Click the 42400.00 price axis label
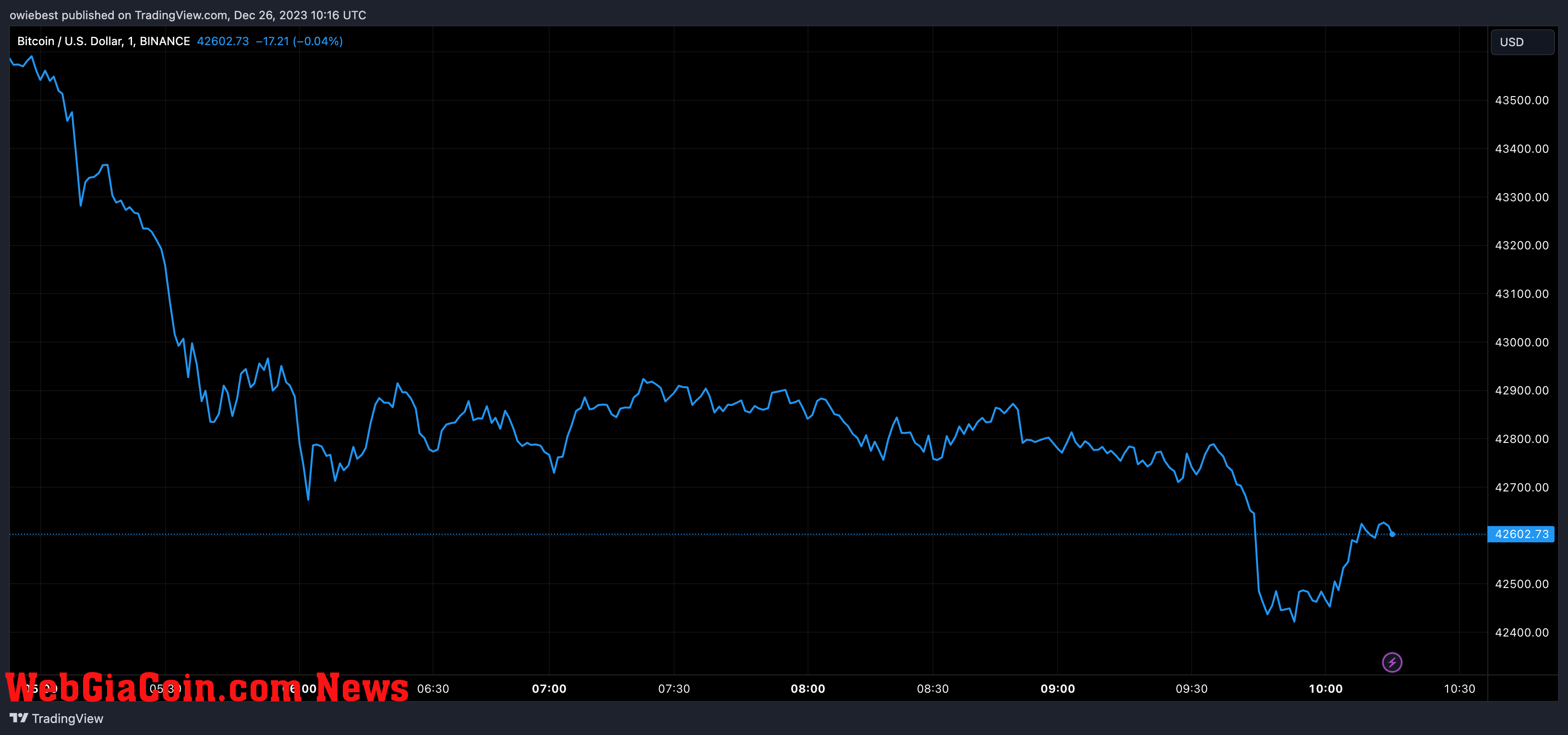1568x735 pixels. tap(1522, 633)
